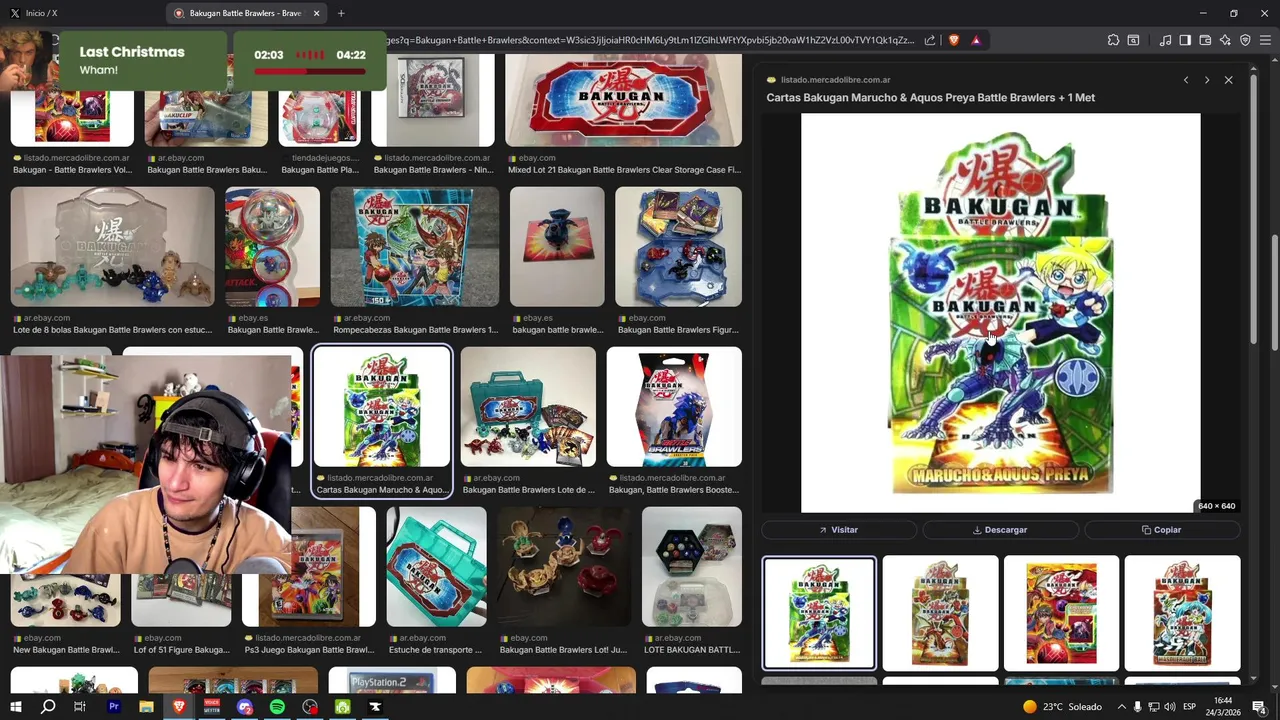1280x720 pixels.
Task: Open the Bakugan, Battle Brawlers Booste... image
Action: [x=674, y=407]
